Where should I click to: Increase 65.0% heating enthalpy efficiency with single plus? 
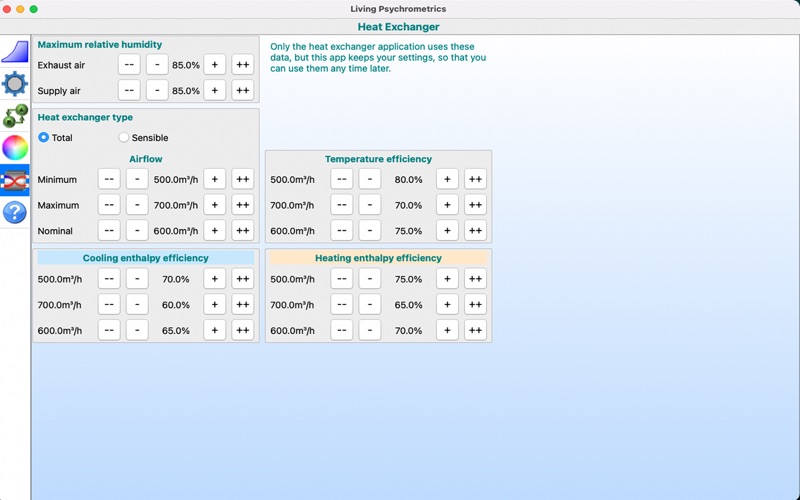[447, 304]
